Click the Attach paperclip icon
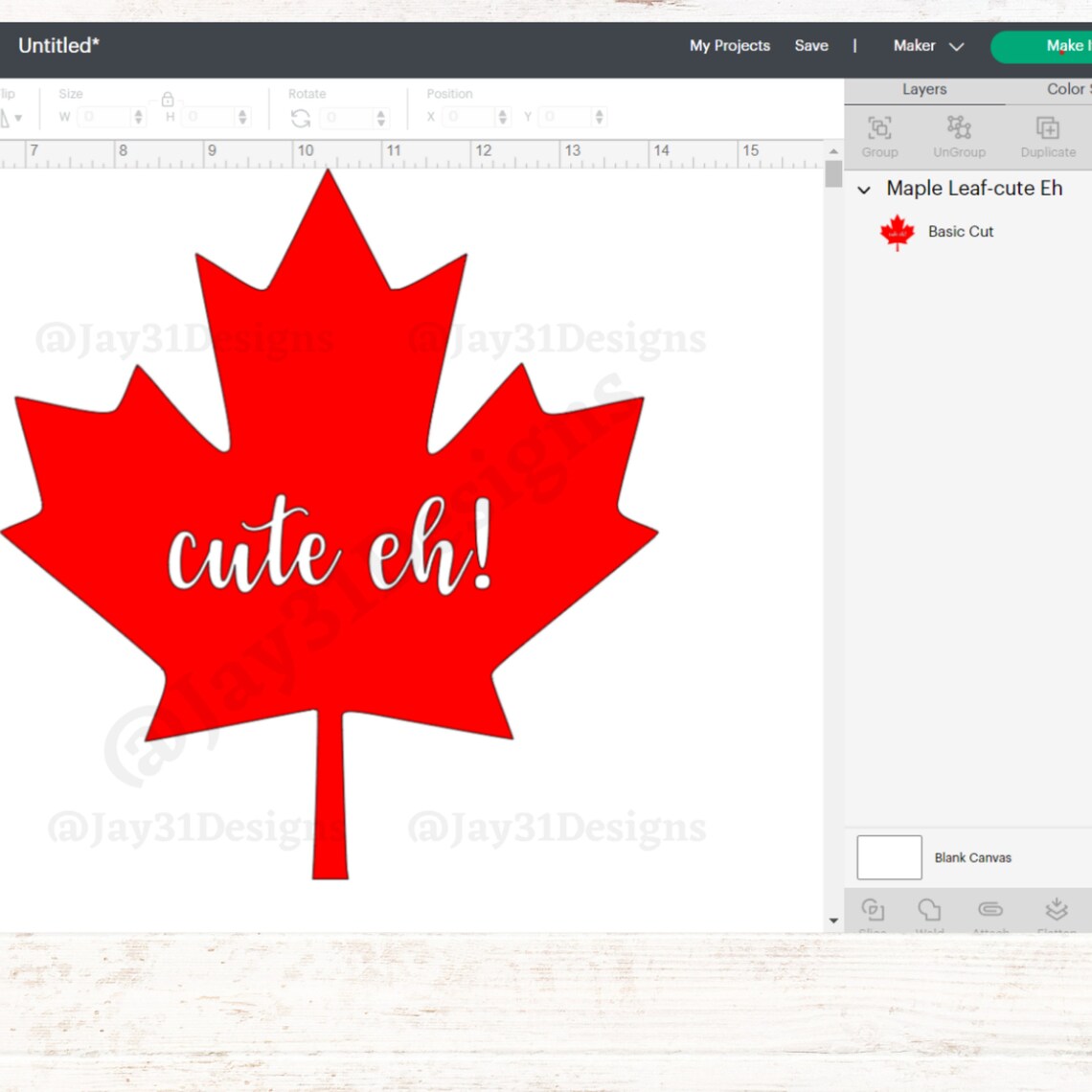 coord(990,910)
